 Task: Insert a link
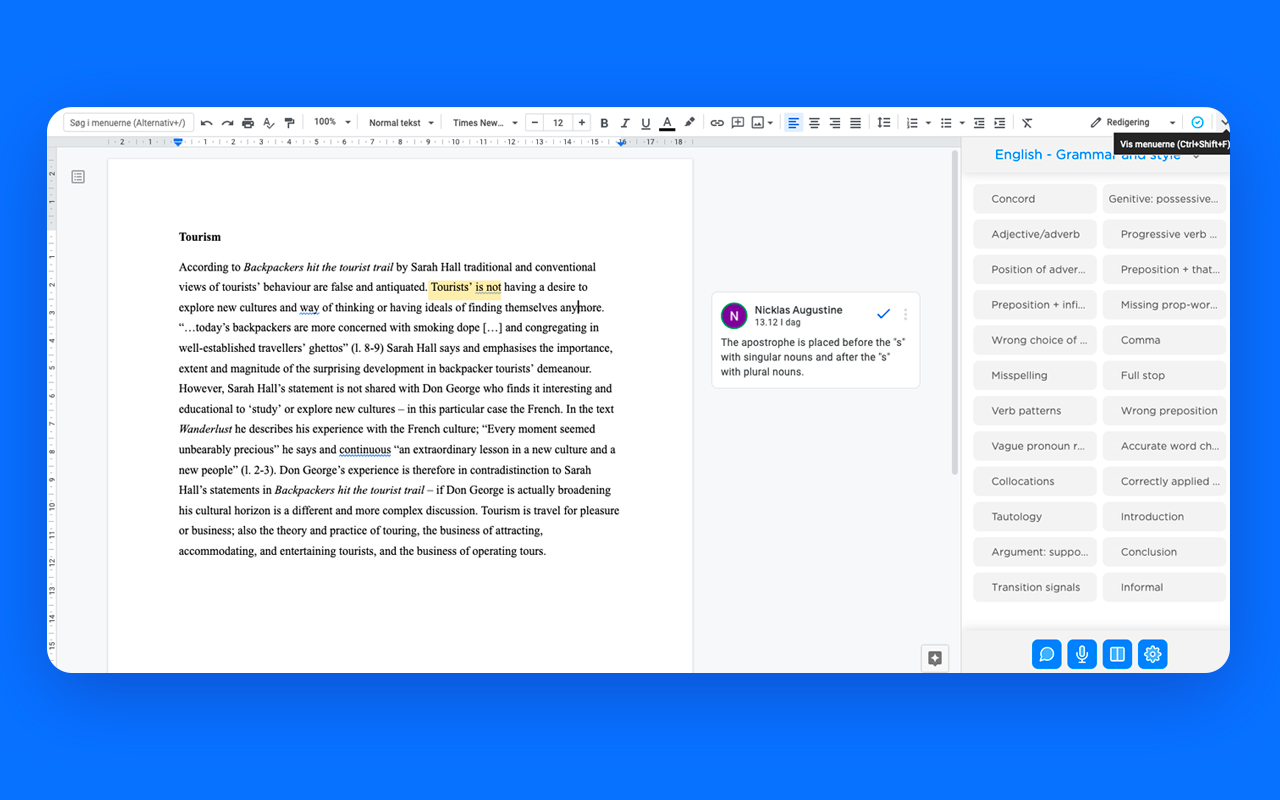click(x=717, y=123)
